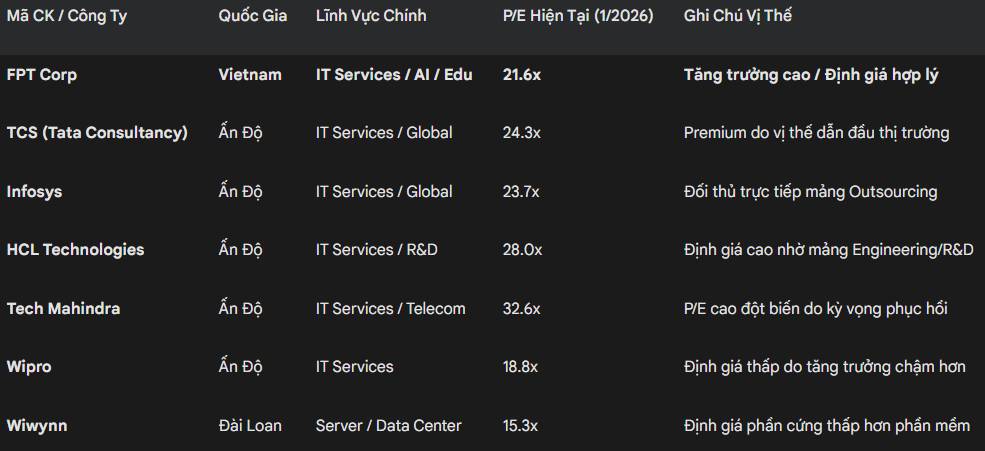Viewport: 985px width, 451px height.
Task: Click the Wiwynn company name
Action: tap(37, 426)
